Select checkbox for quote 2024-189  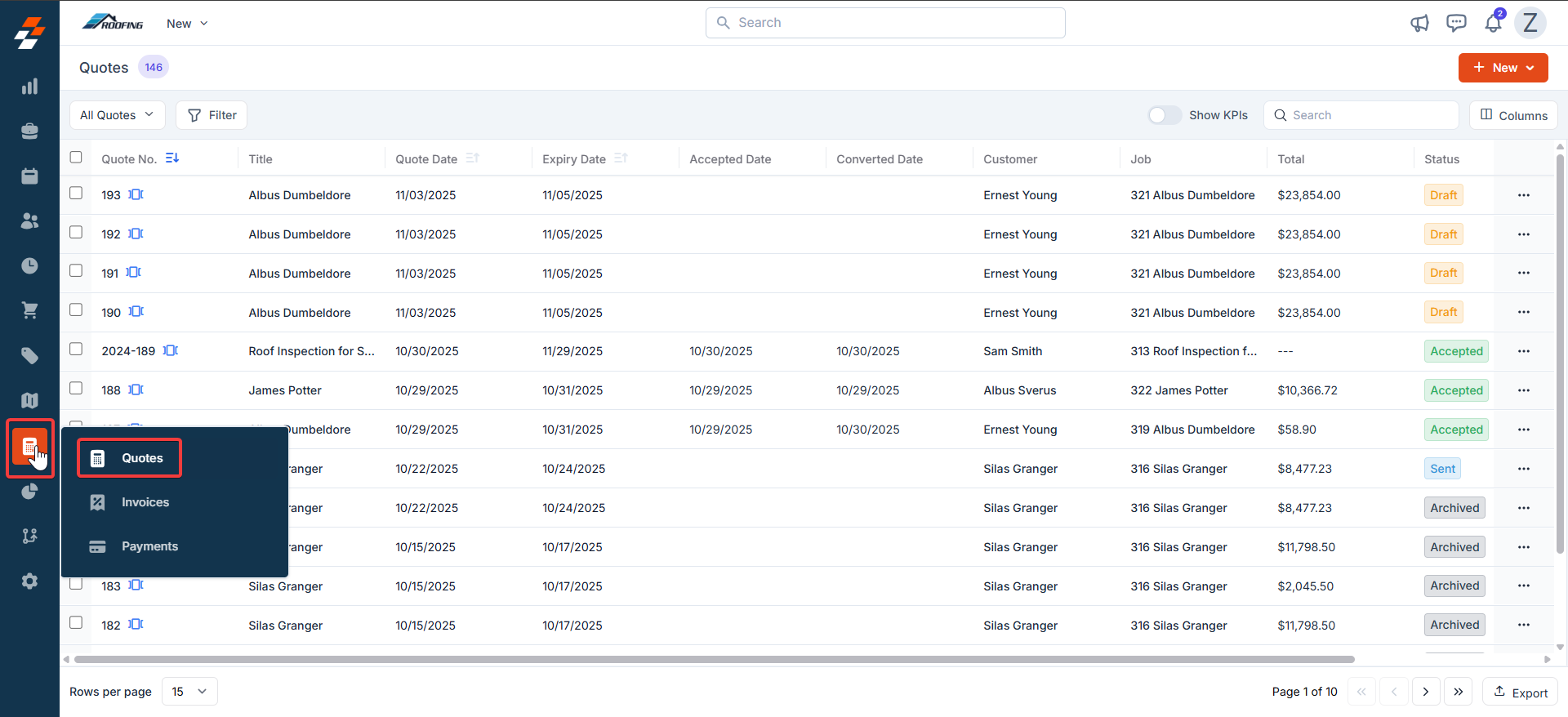pos(76,349)
